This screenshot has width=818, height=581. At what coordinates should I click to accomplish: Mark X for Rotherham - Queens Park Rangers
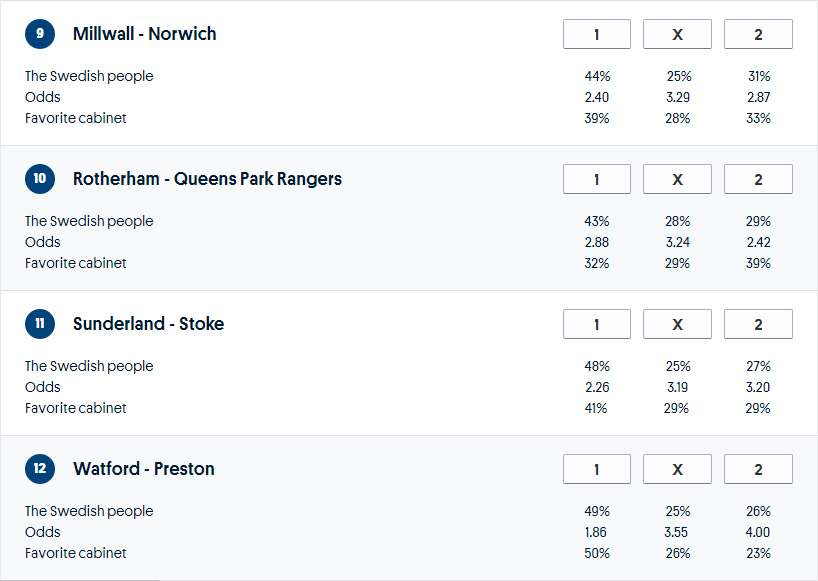point(677,179)
